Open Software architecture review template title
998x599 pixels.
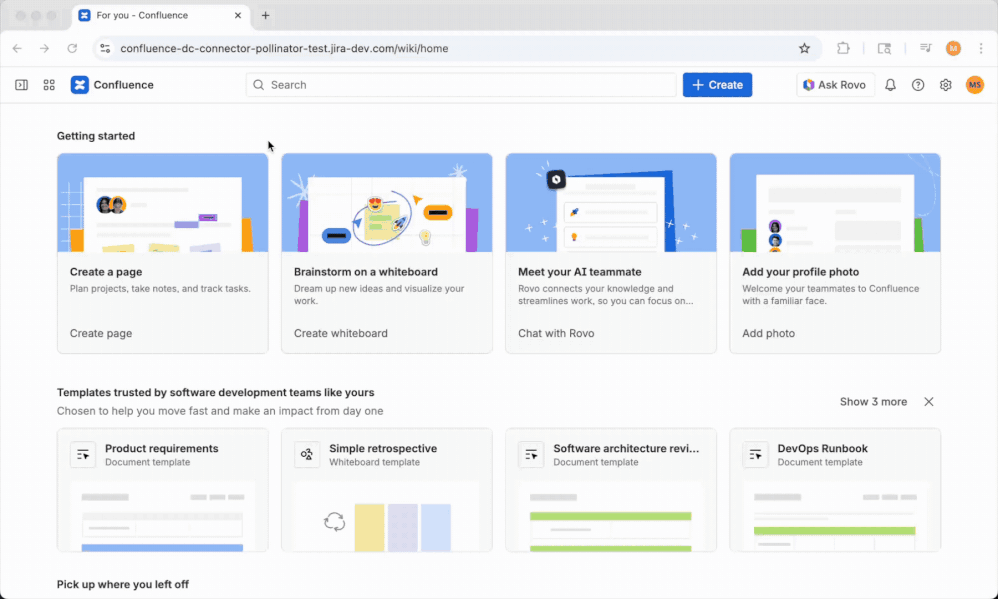[x=626, y=448]
